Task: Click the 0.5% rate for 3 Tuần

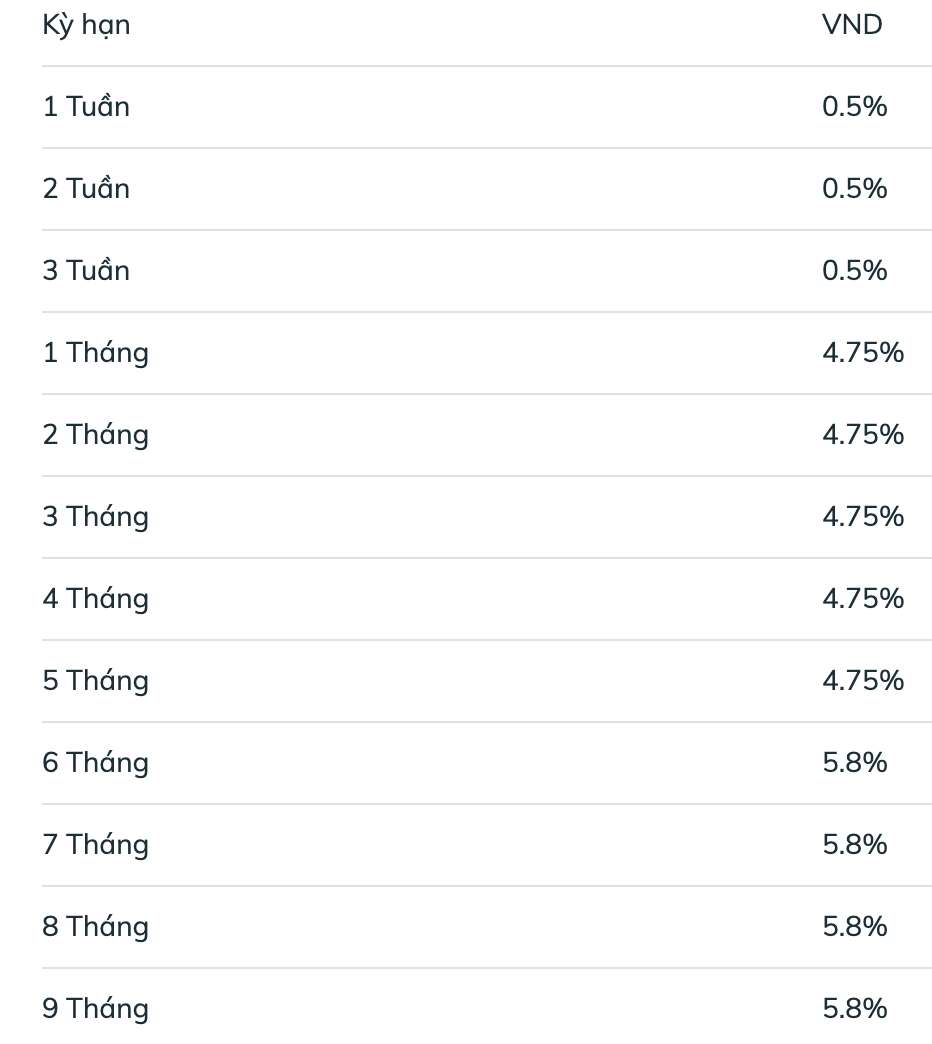Action: (x=854, y=271)
